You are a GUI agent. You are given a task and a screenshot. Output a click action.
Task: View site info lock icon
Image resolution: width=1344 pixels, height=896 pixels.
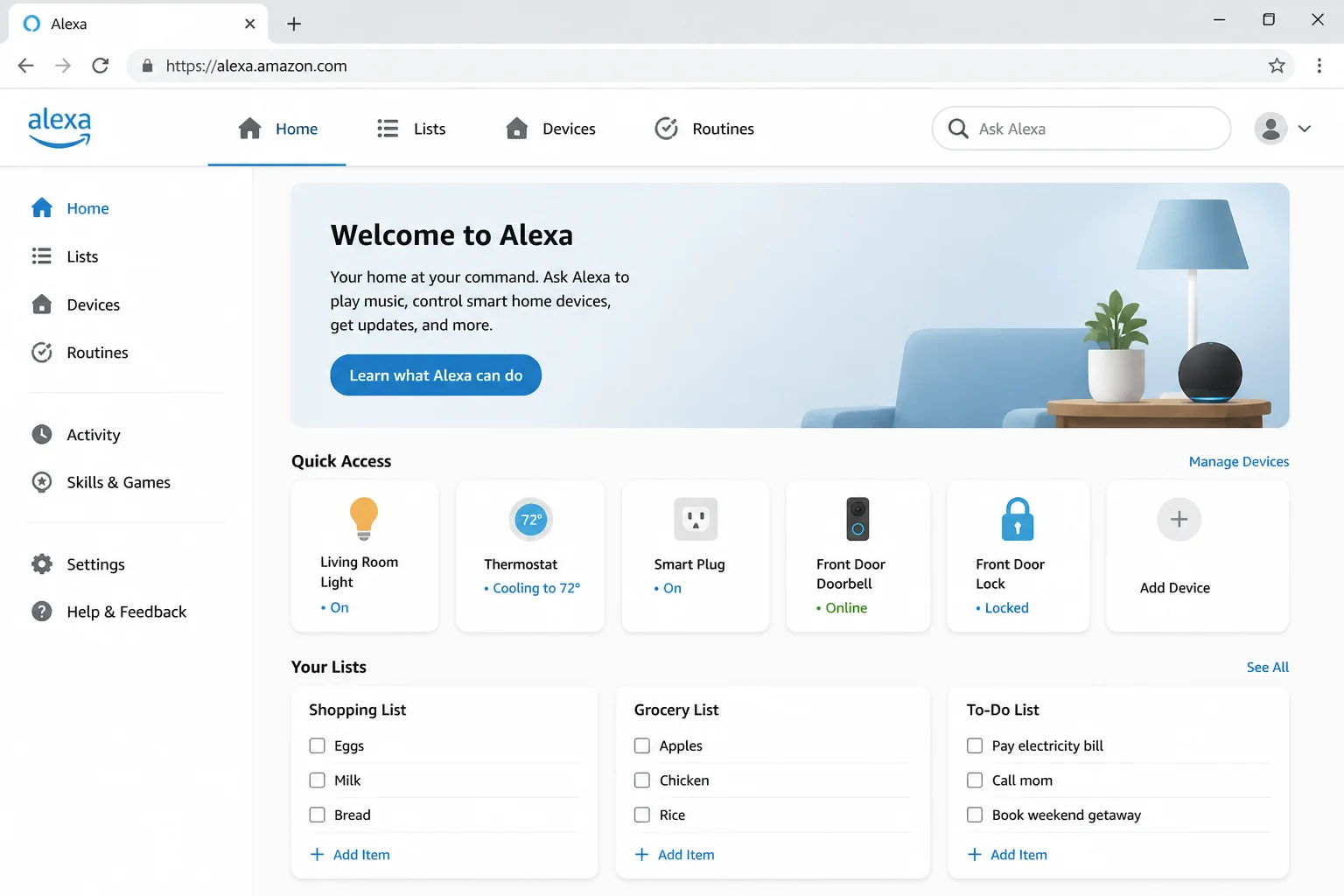[x=147, y=66]
